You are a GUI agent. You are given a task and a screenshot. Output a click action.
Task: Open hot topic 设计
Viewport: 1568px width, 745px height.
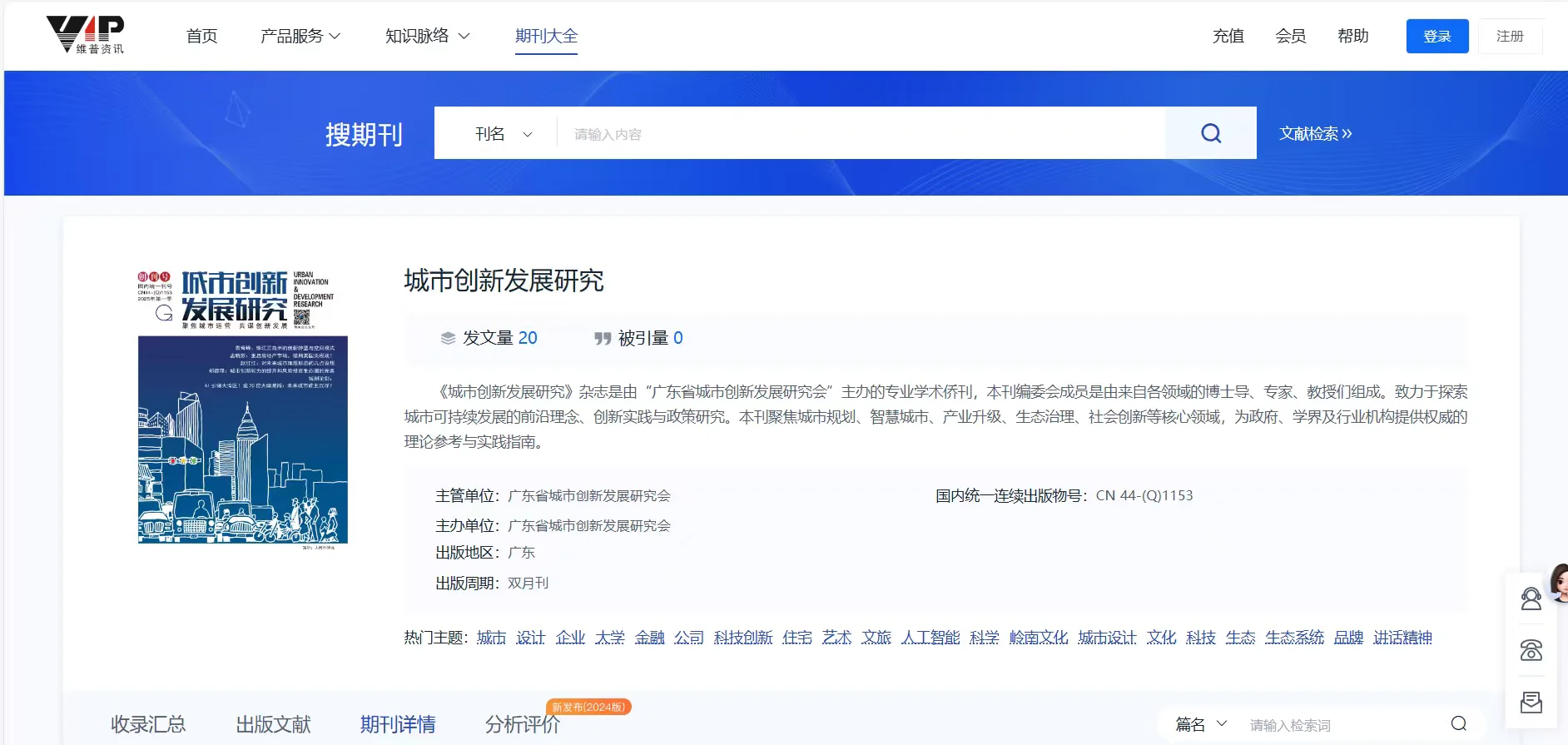(530, 638)
